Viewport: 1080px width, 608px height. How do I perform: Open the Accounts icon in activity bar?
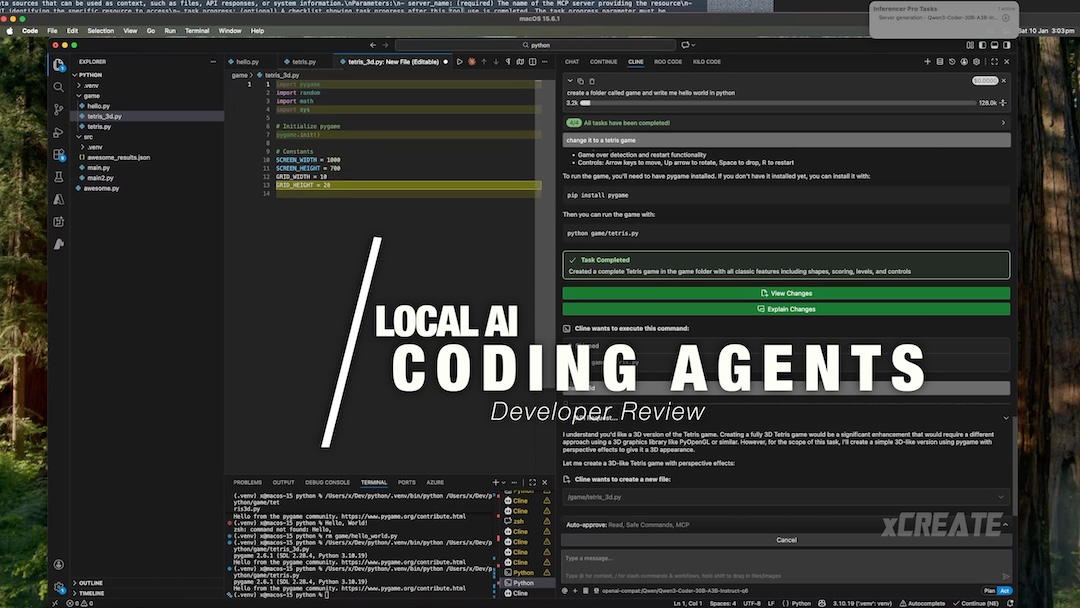coord(59,564)
